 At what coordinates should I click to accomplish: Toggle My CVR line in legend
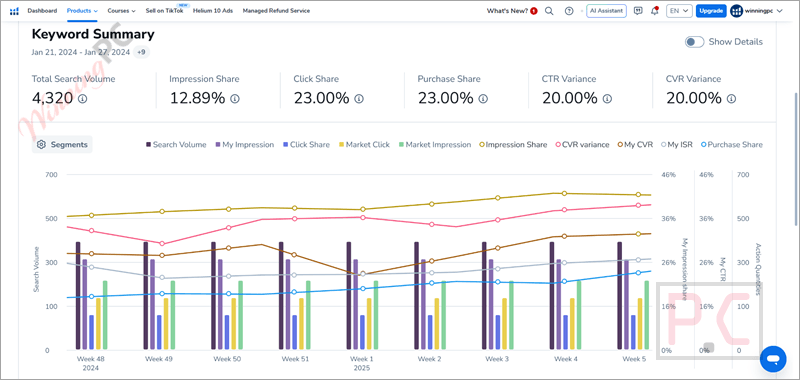coord(635,145)
